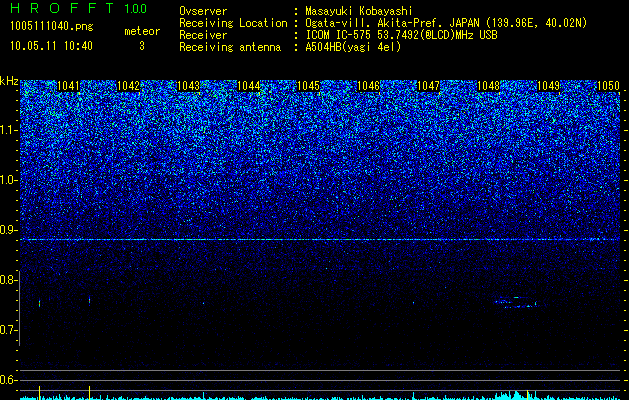Viewport: 629px width, 400px height.
Task: Click the Ogata-vill. Akita-Pref. JAPAN location text
Action: [392, 23]
